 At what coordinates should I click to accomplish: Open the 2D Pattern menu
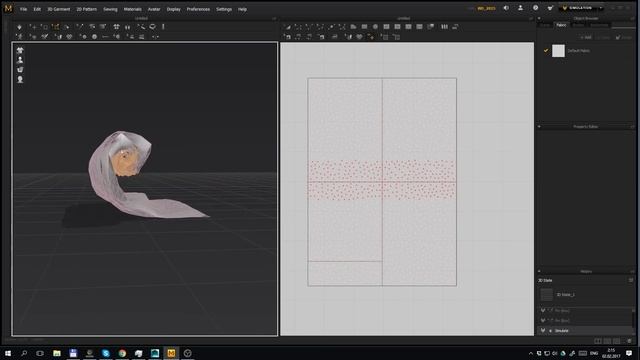(87, 9)
